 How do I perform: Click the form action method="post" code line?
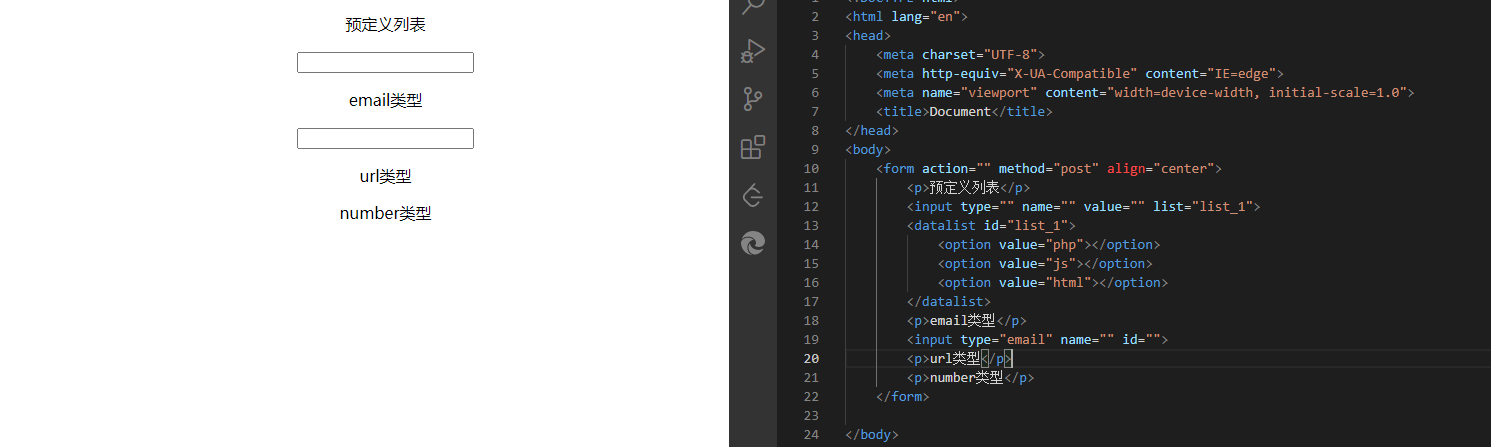pos(1049,169)
